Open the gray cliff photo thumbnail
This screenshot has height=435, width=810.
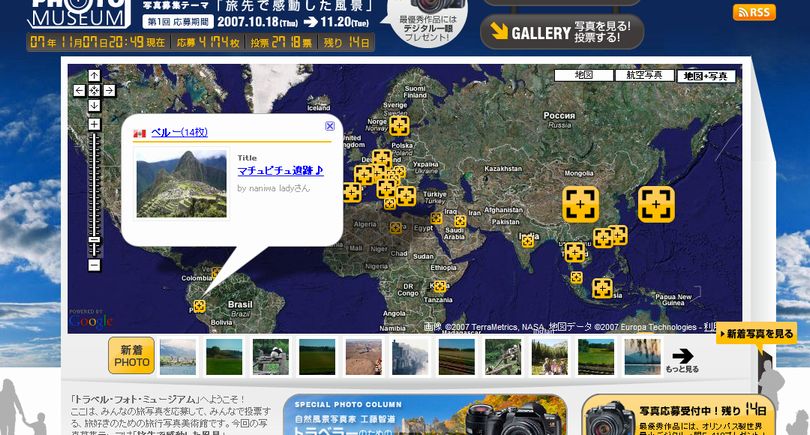point(410,356)
